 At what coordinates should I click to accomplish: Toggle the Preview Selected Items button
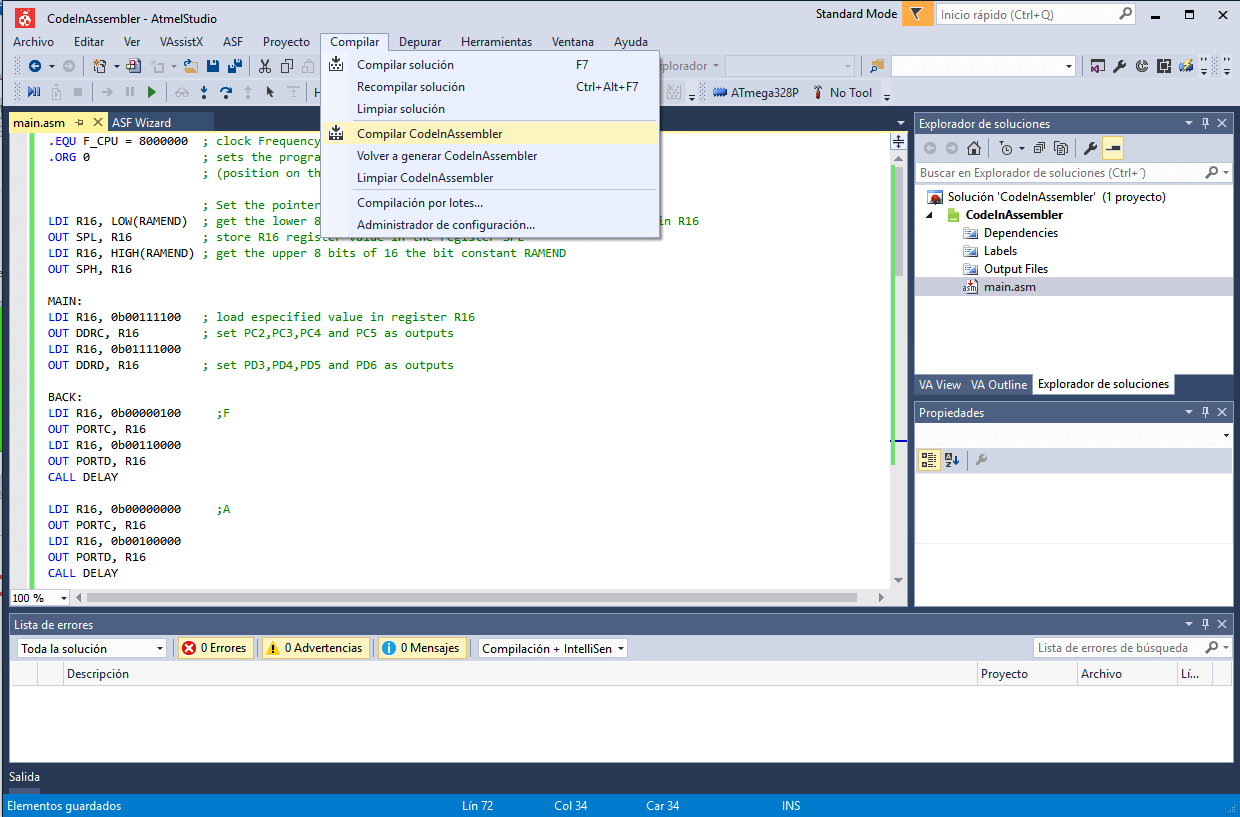[x=1113, y=148]
